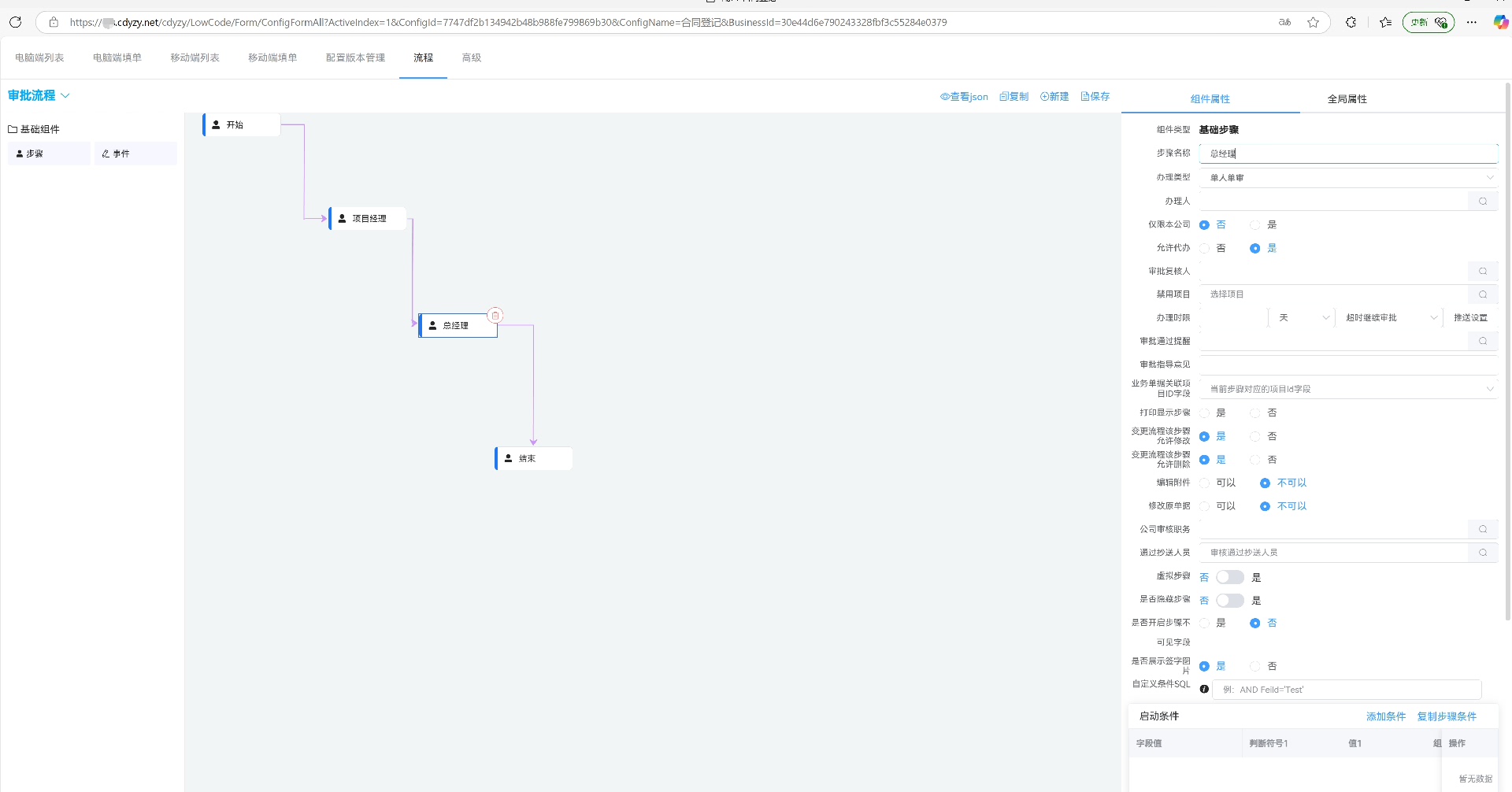Viewport: 1512px width, 792px height.
Task: Set 变更流程该步骤允许修改 to 否
Action: [x=1255, y=436]
